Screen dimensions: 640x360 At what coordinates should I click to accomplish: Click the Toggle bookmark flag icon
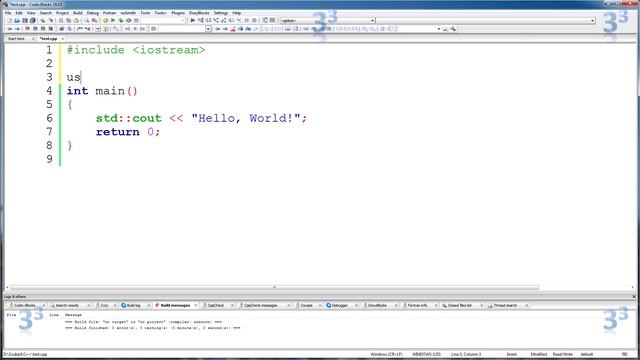tap(27, 29)
